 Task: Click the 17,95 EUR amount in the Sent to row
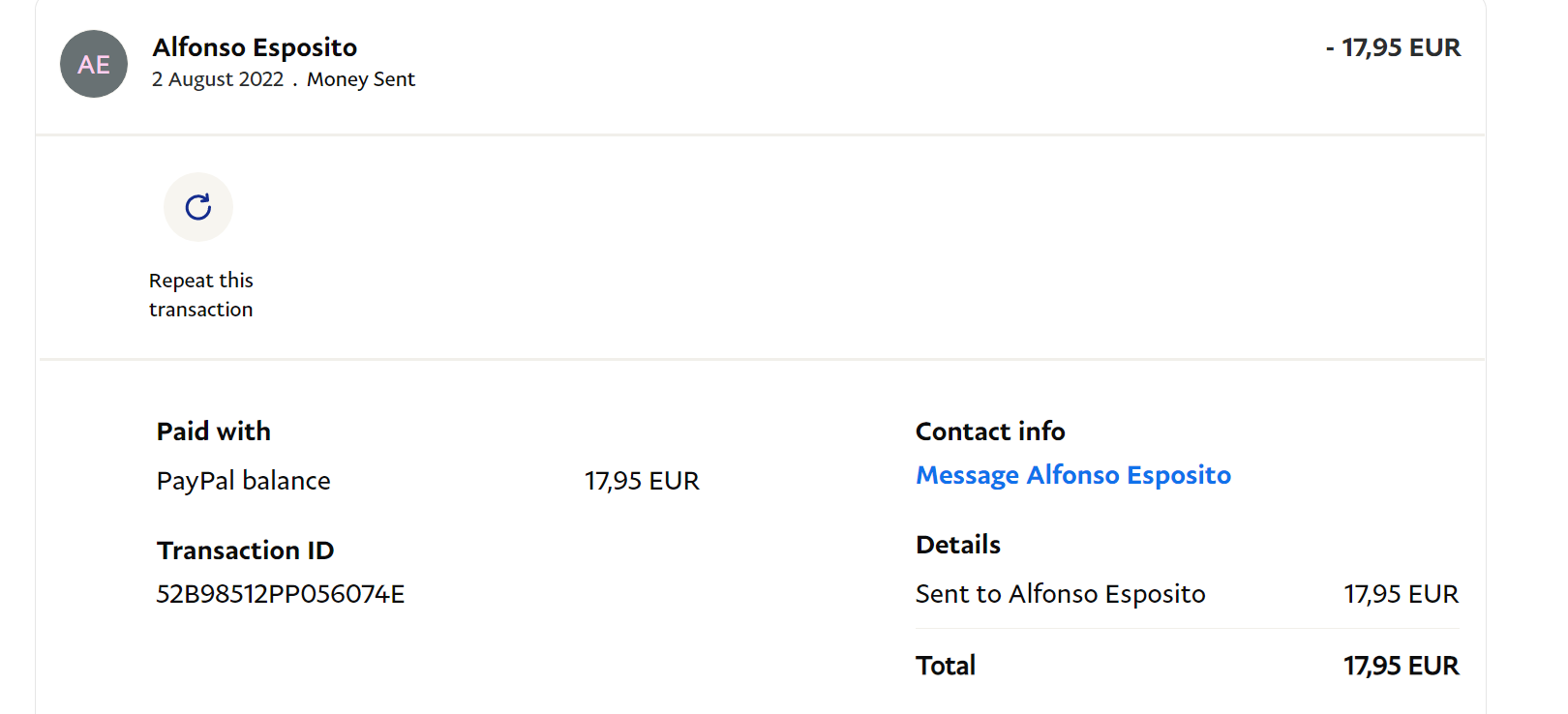click(1401, 594)
